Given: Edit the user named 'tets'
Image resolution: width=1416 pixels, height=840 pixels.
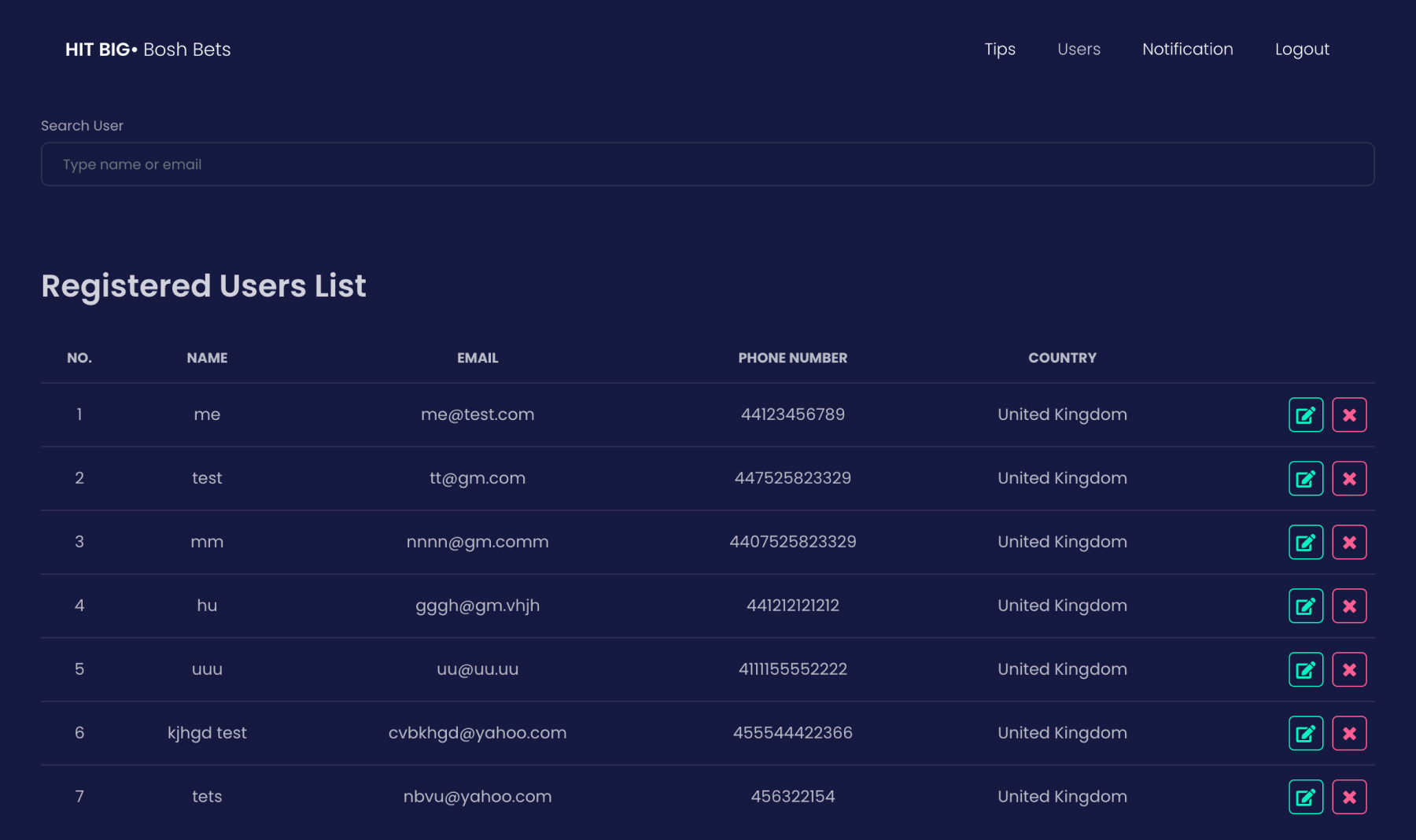Looking at the screenshot, I should (1305, 798).
